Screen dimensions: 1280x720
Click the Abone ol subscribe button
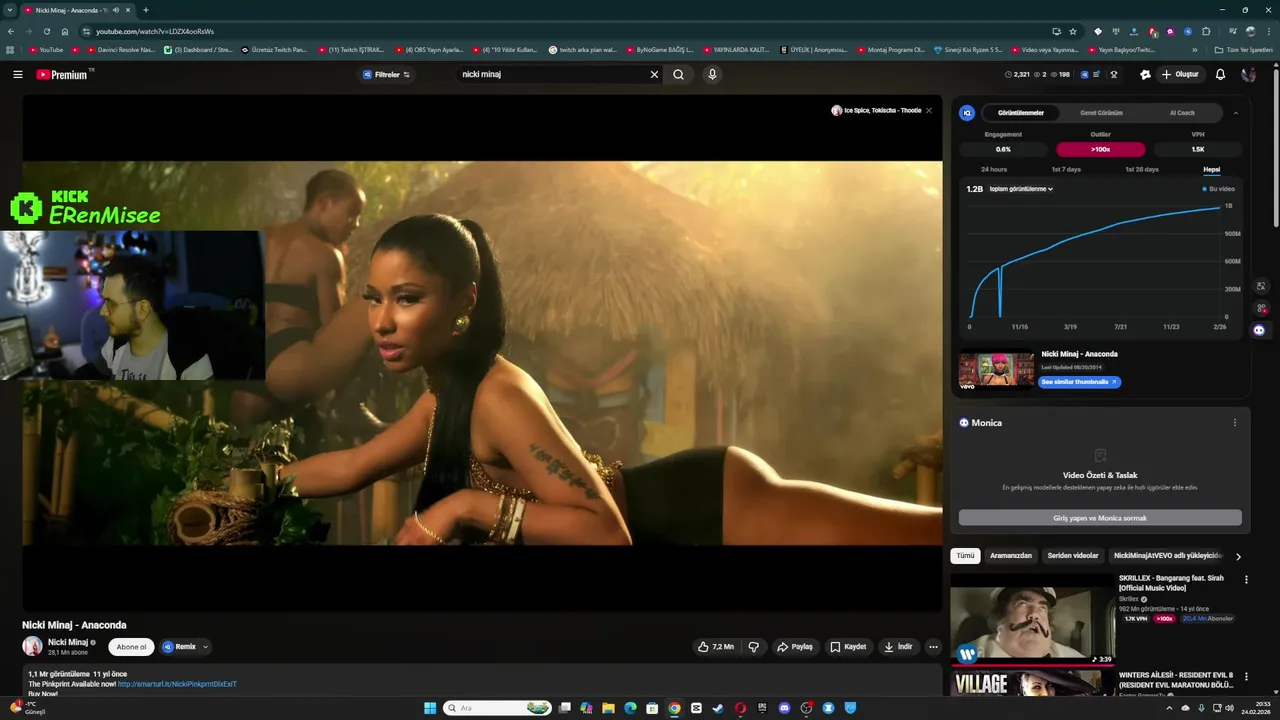click(131, 647)
